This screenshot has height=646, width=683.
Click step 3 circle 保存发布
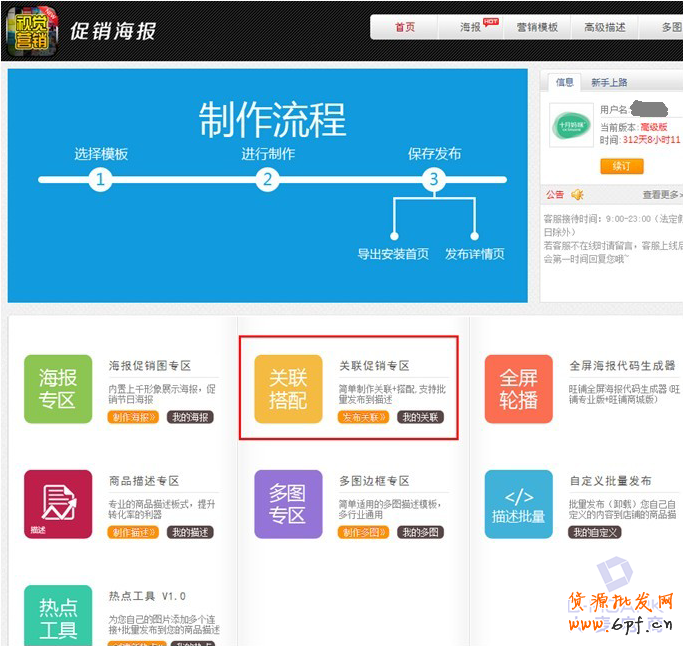(x=434, y=179)
